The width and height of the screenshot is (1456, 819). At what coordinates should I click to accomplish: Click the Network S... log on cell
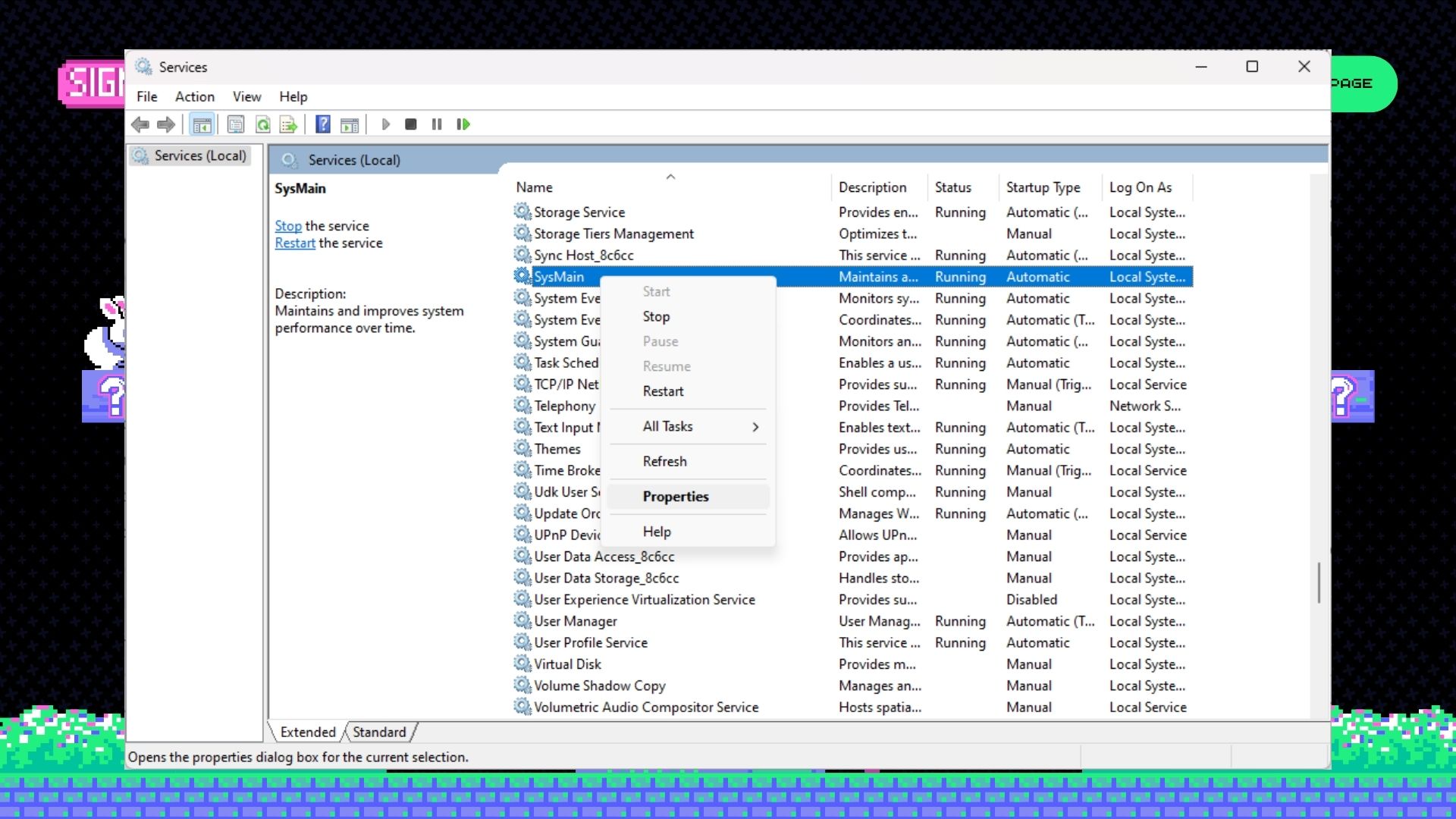pos(1145,406)
